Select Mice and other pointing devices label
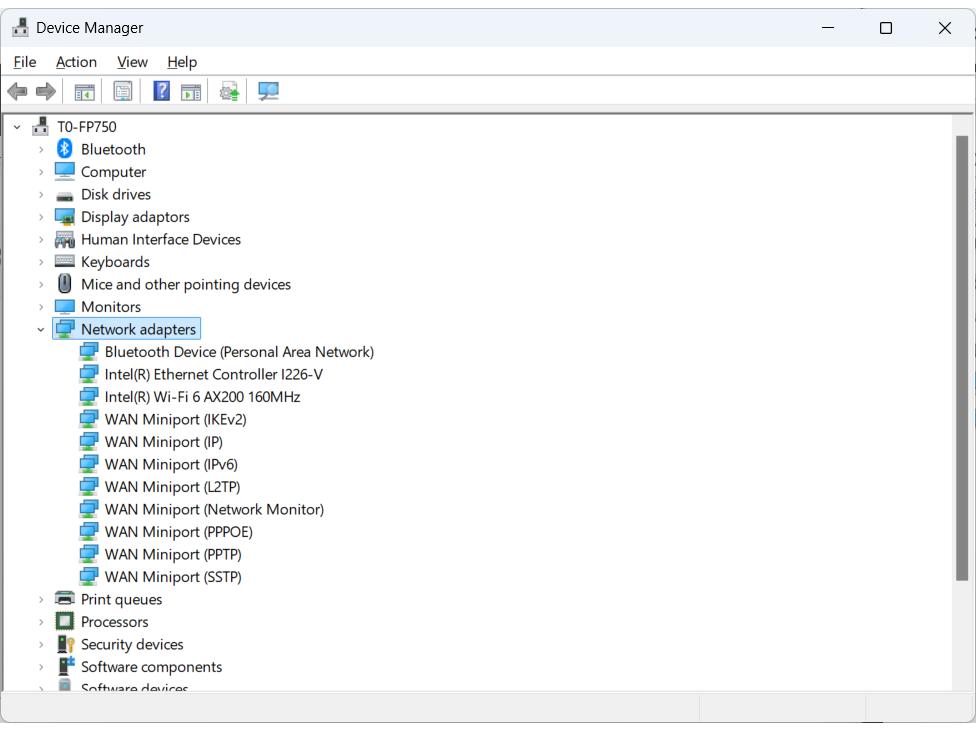 coord(185,284)
